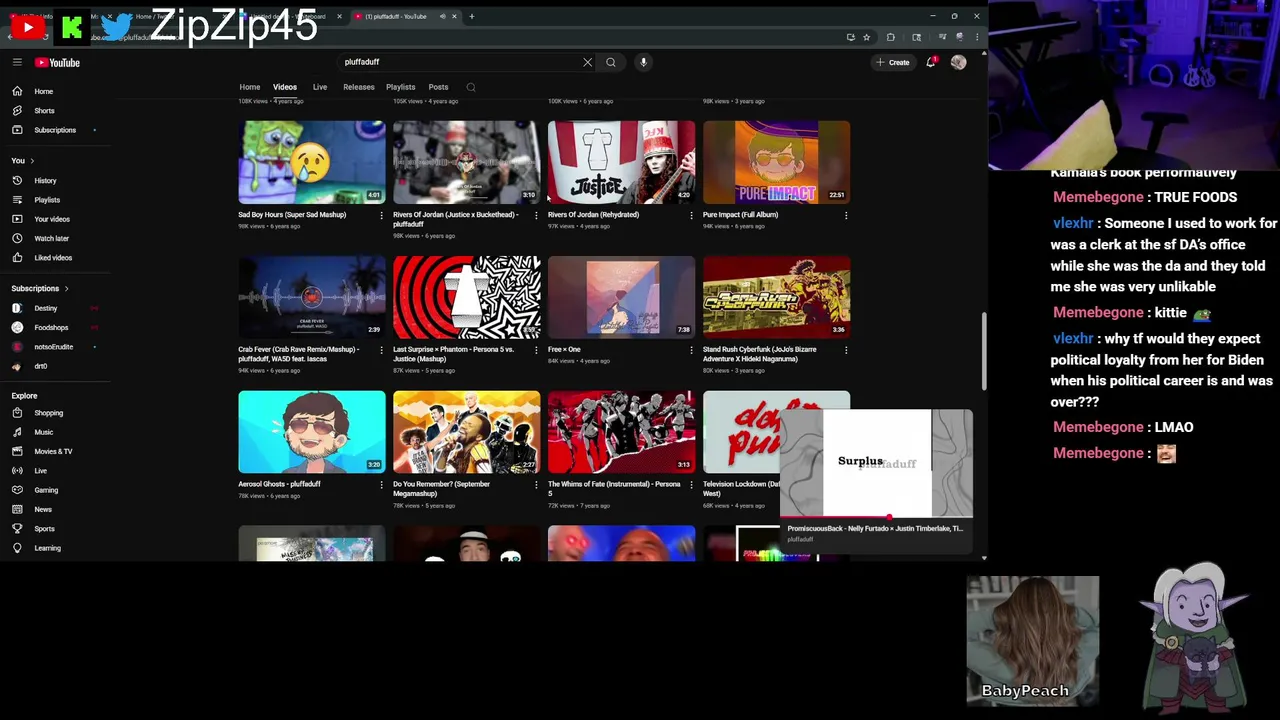1280x720 pixels.
Task: Open the notifications bell
Action: [931, 62]
